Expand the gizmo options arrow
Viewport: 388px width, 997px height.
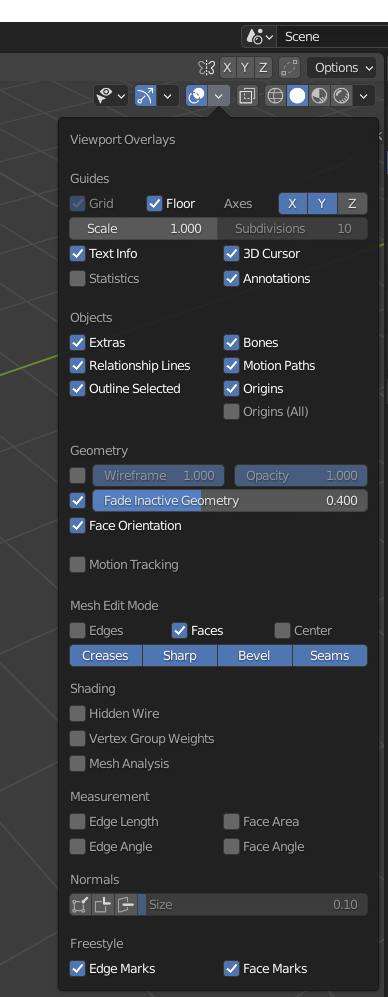[x=167, y=96]
